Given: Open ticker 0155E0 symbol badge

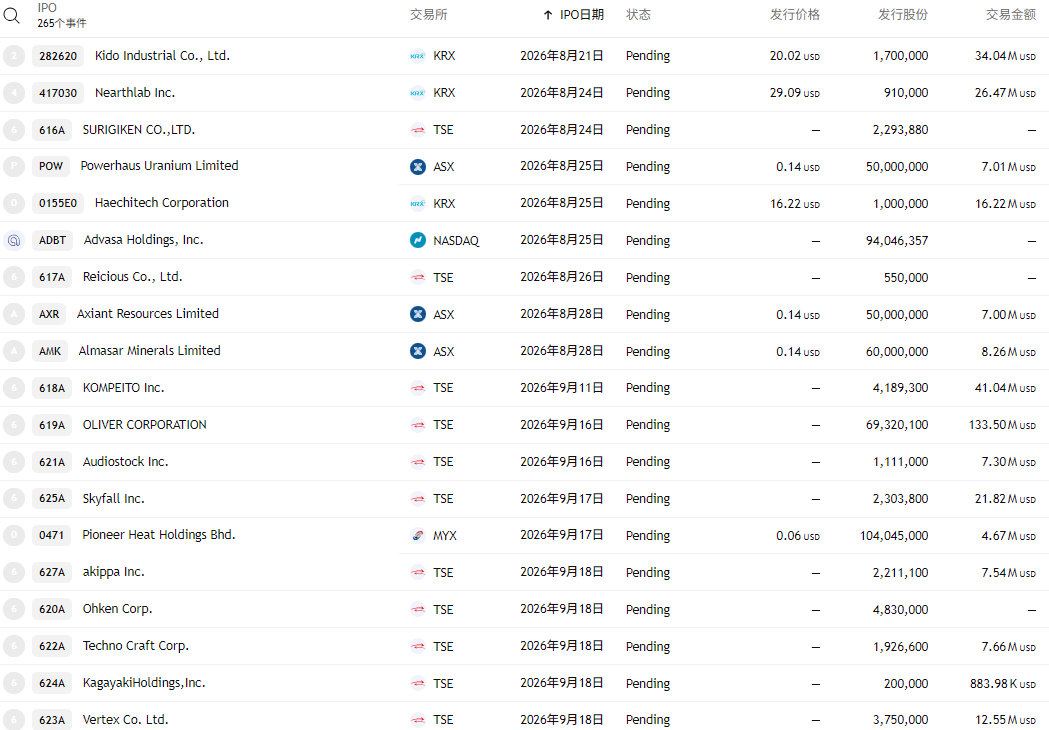Looking at the screenshot, I should (x=58, y=203).
